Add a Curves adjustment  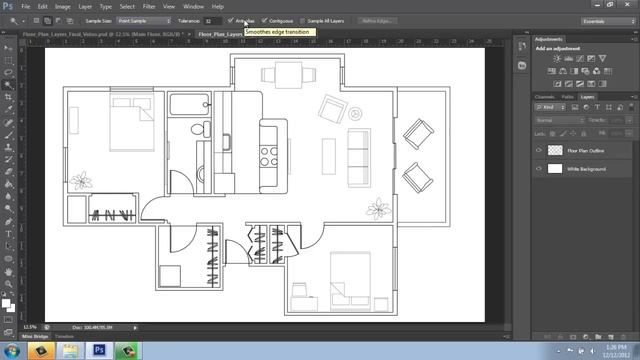coord(580,59)
